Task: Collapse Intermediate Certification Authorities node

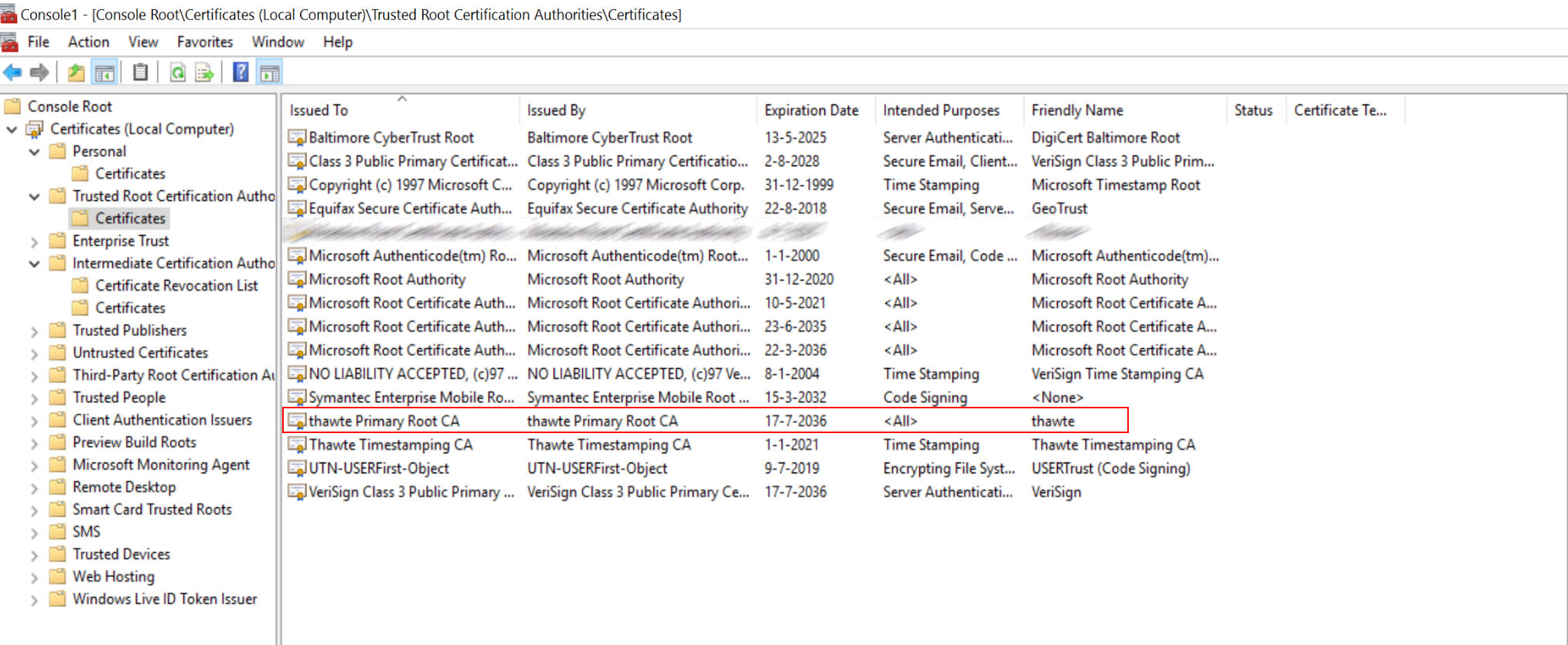Action: 34,264
